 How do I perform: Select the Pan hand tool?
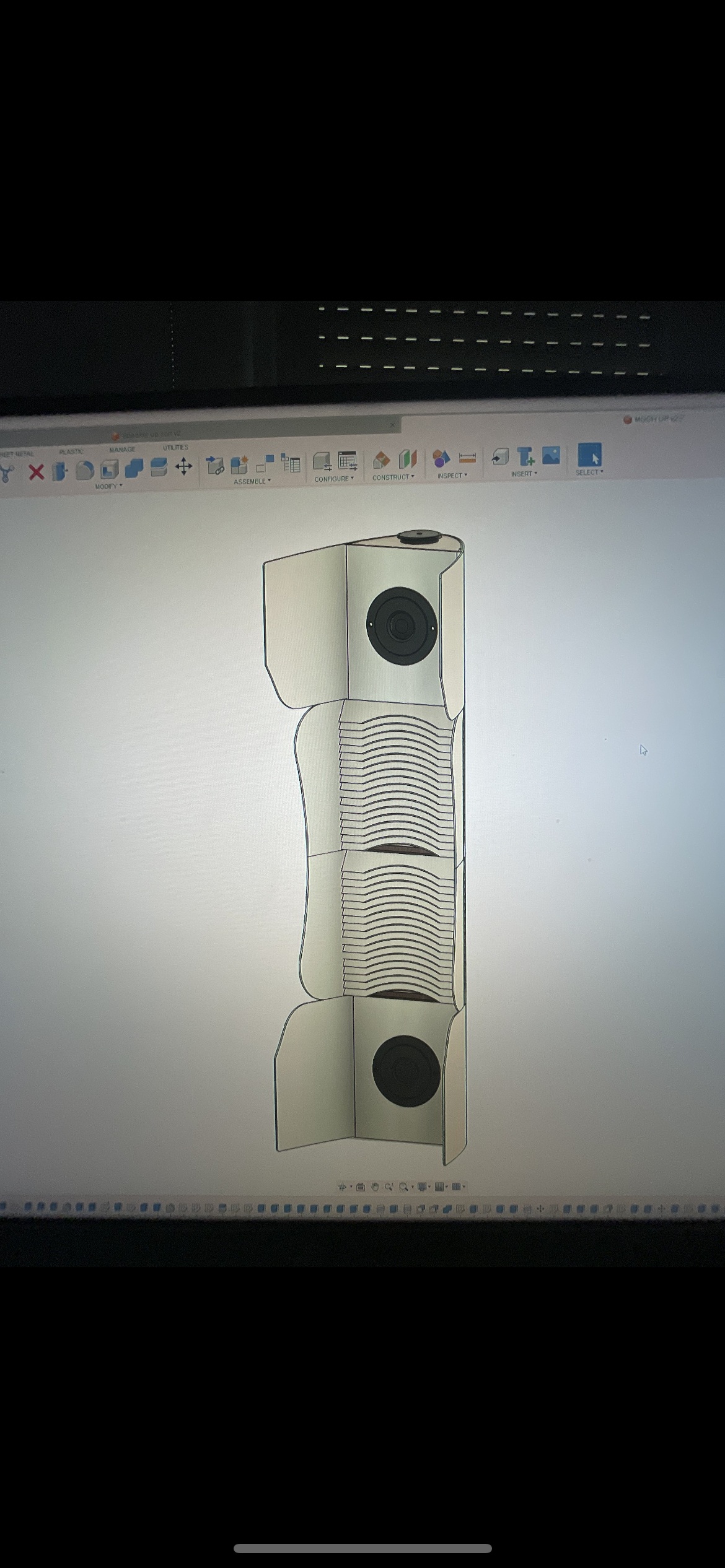(x=375, y=1187)
